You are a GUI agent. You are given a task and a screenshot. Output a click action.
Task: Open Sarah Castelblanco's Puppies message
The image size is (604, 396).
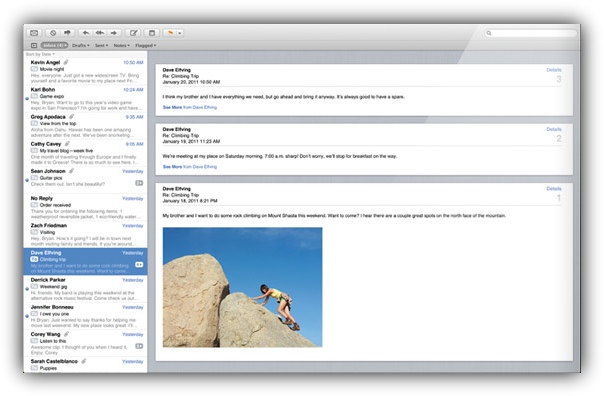(x=86, y=365)
